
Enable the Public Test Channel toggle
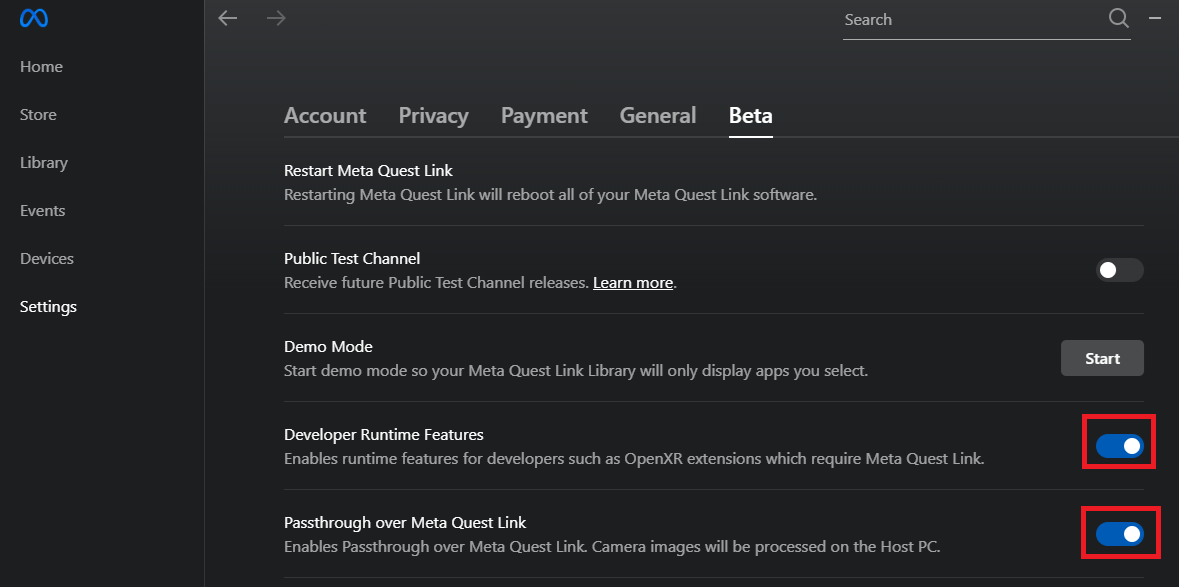click(x=1119, y=271)
